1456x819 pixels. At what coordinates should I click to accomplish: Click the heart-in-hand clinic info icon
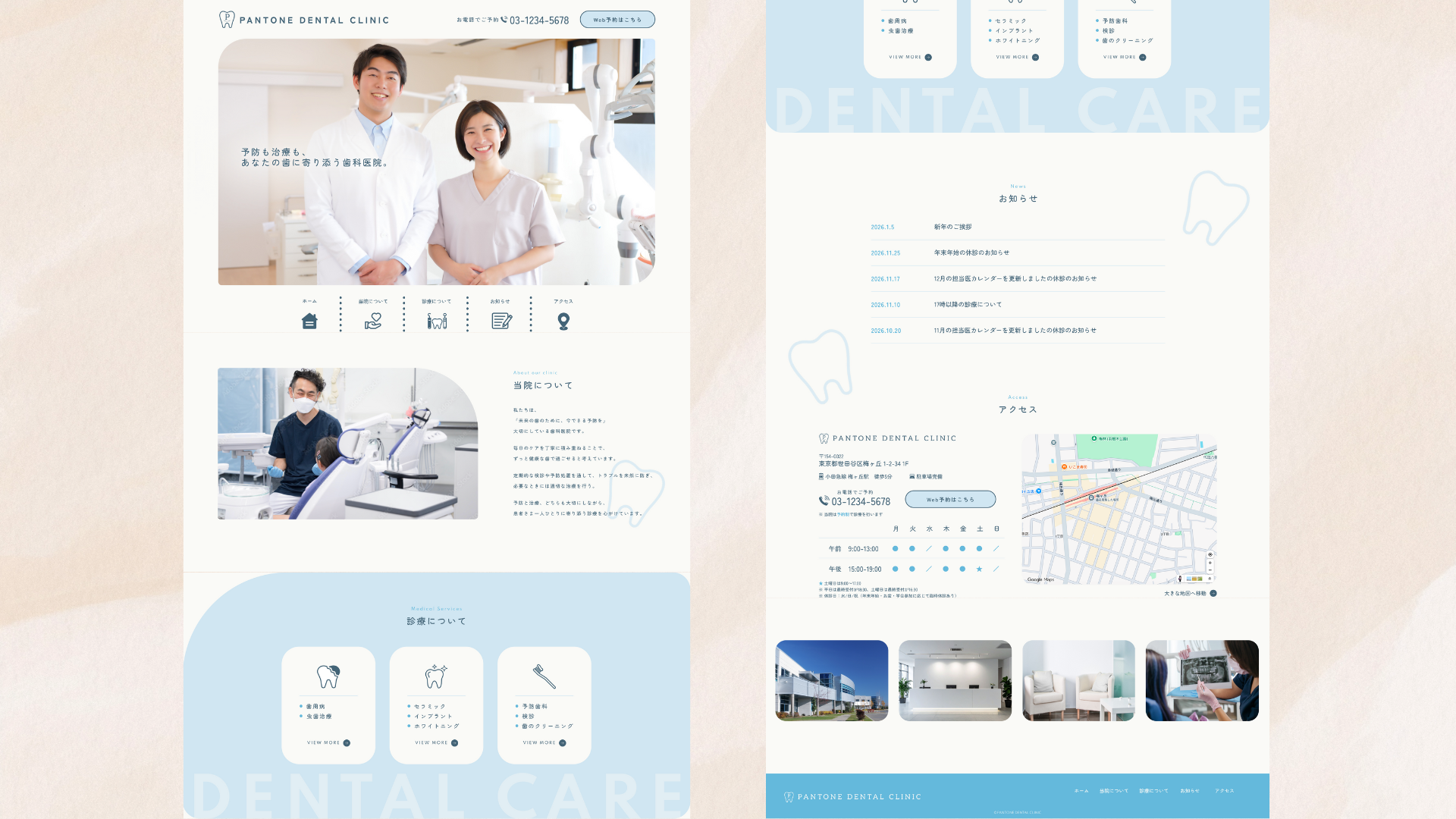point(373,321)
